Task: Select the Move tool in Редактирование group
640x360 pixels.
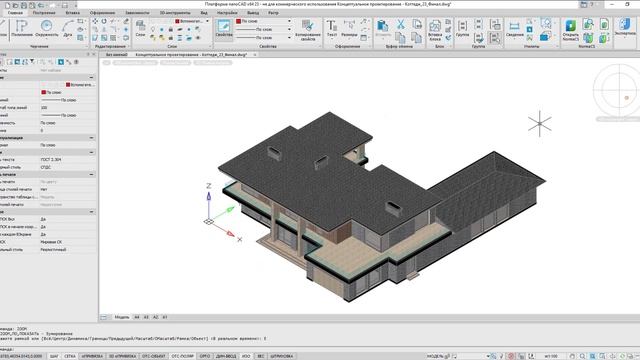Action: 95,21
